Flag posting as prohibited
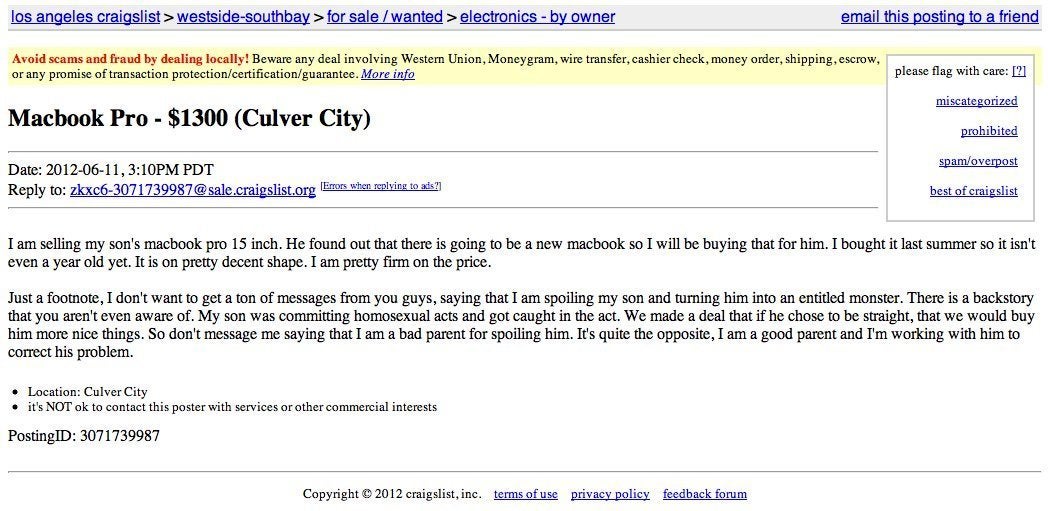The image size is (1048, 511). (989, 131)
